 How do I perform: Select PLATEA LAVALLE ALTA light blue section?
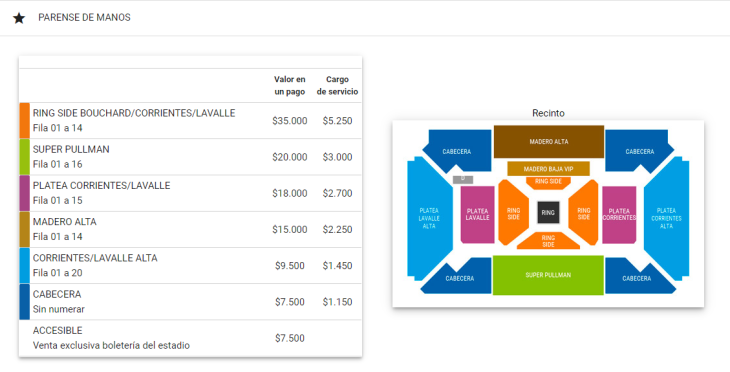429,218
